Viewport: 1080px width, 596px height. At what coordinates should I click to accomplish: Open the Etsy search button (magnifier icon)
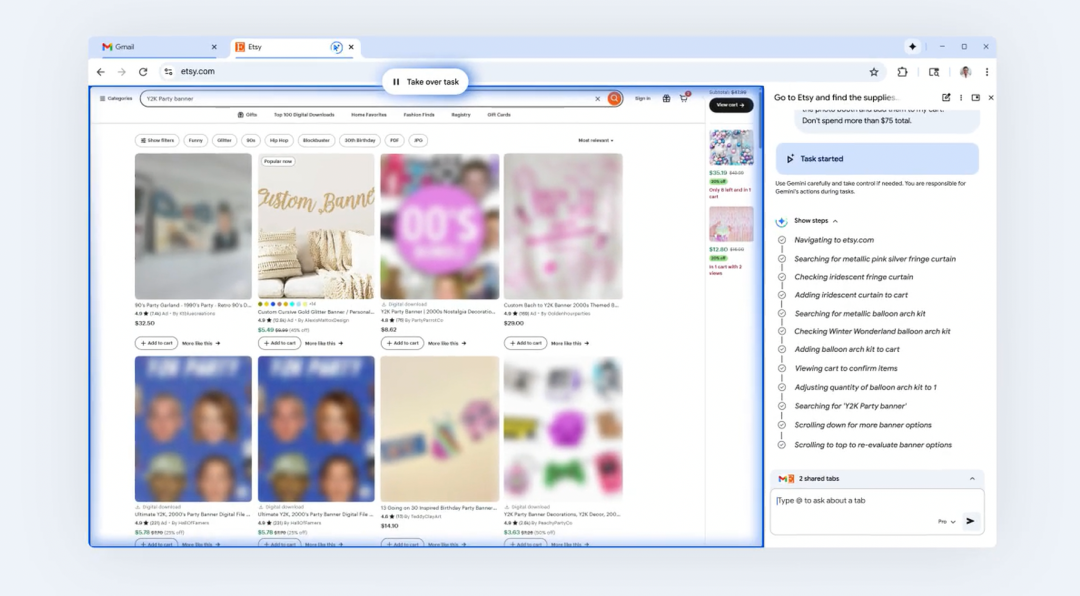point(614,99)
